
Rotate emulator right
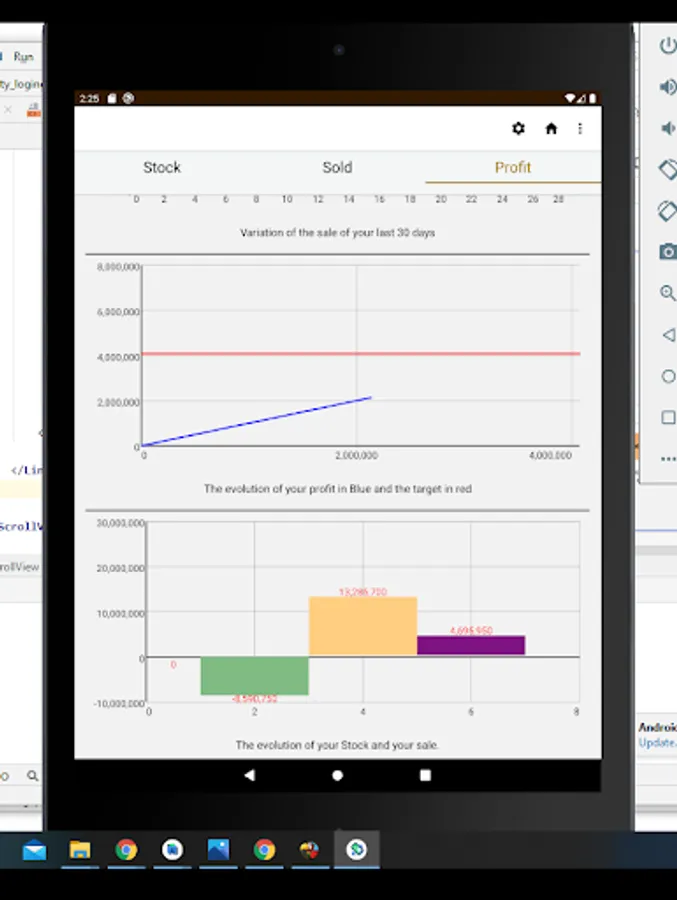pos(668,211)
